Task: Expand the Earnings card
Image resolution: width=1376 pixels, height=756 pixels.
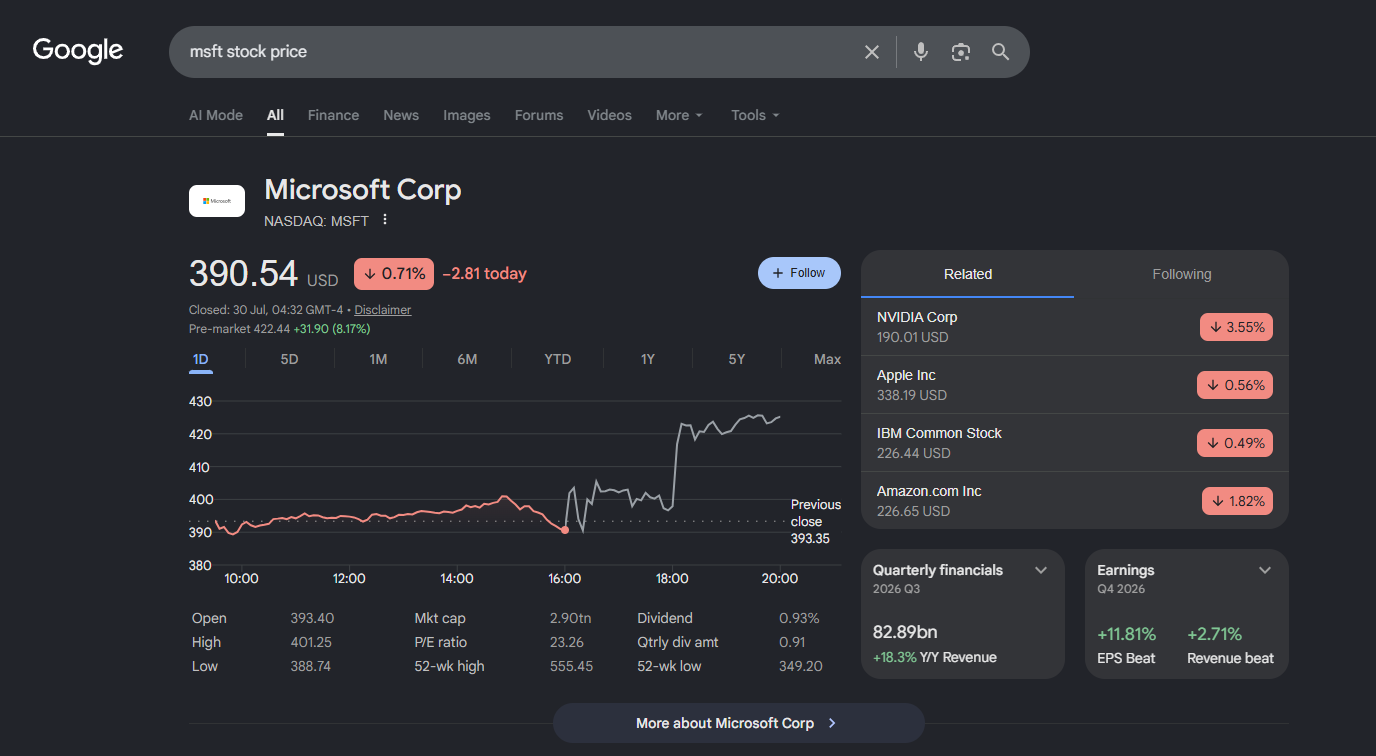Action: coord(1265,570)
